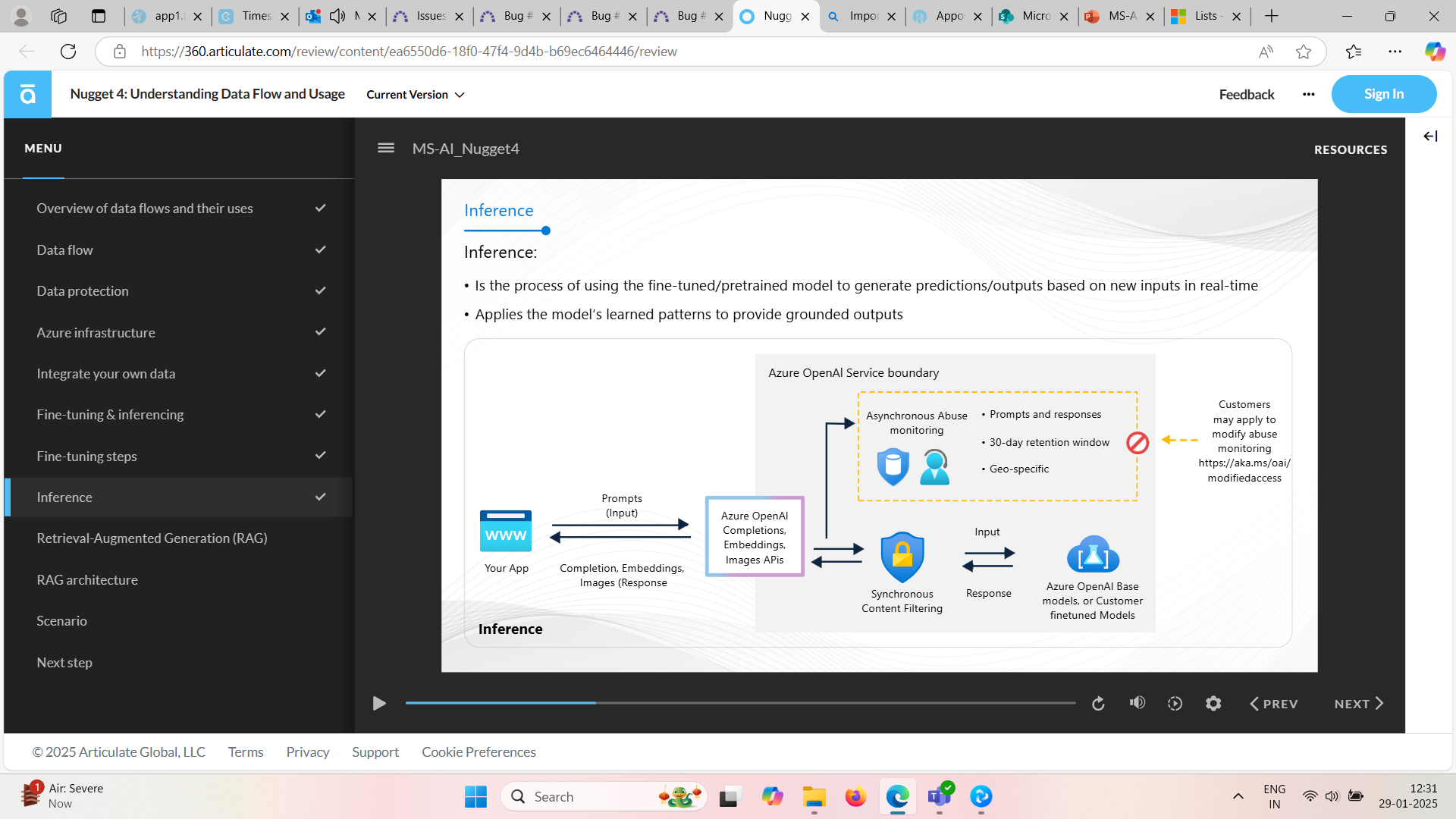
Task: Open the Azure infrastructure menu item
Action: tap(179, 333)
